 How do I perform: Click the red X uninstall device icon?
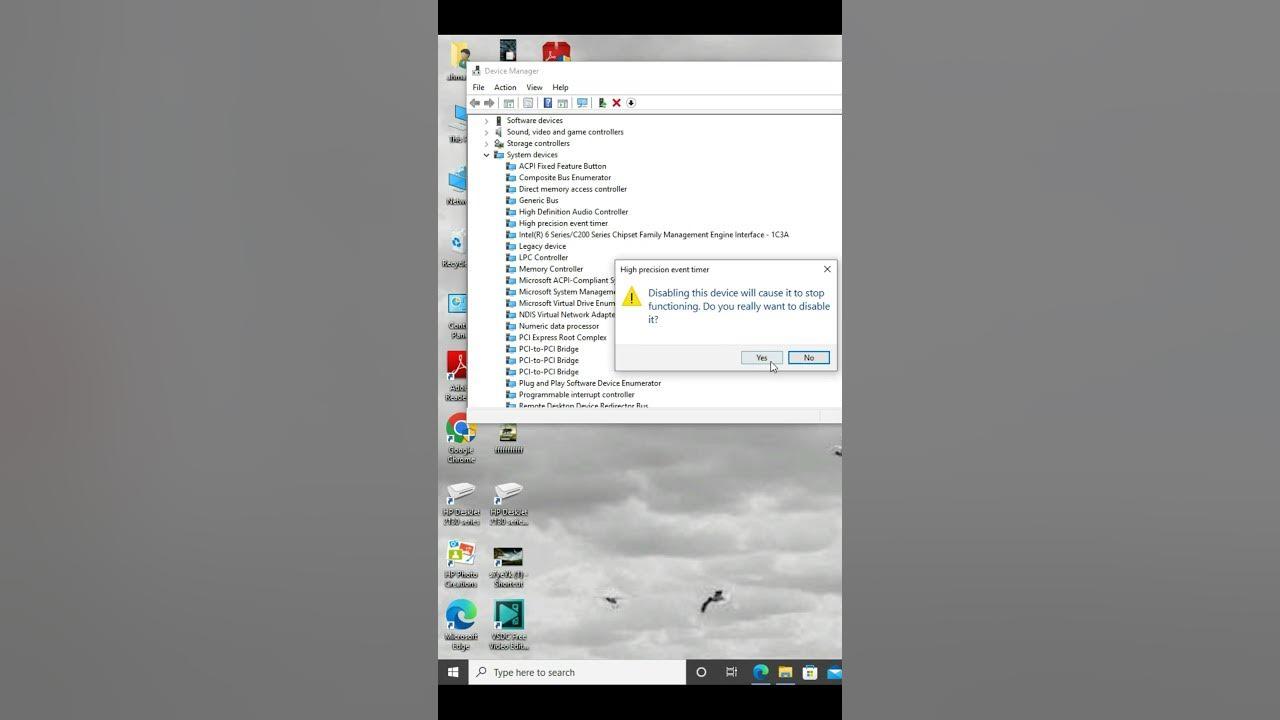[x=616, y=103]
